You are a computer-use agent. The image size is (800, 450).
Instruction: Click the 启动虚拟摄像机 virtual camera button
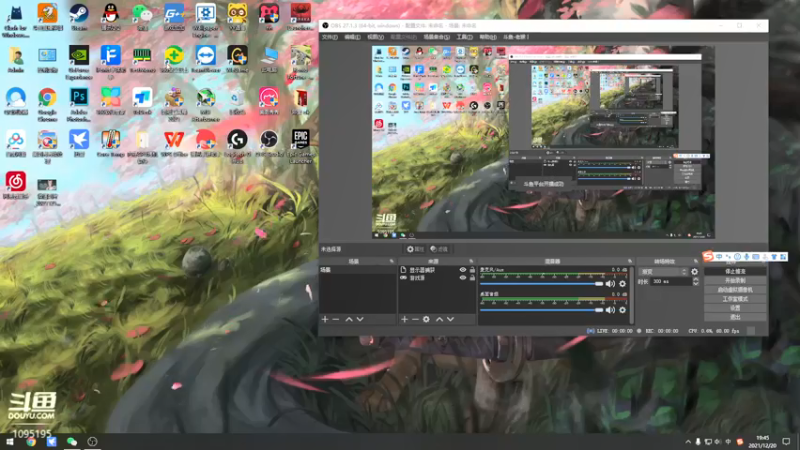[735, 290]
